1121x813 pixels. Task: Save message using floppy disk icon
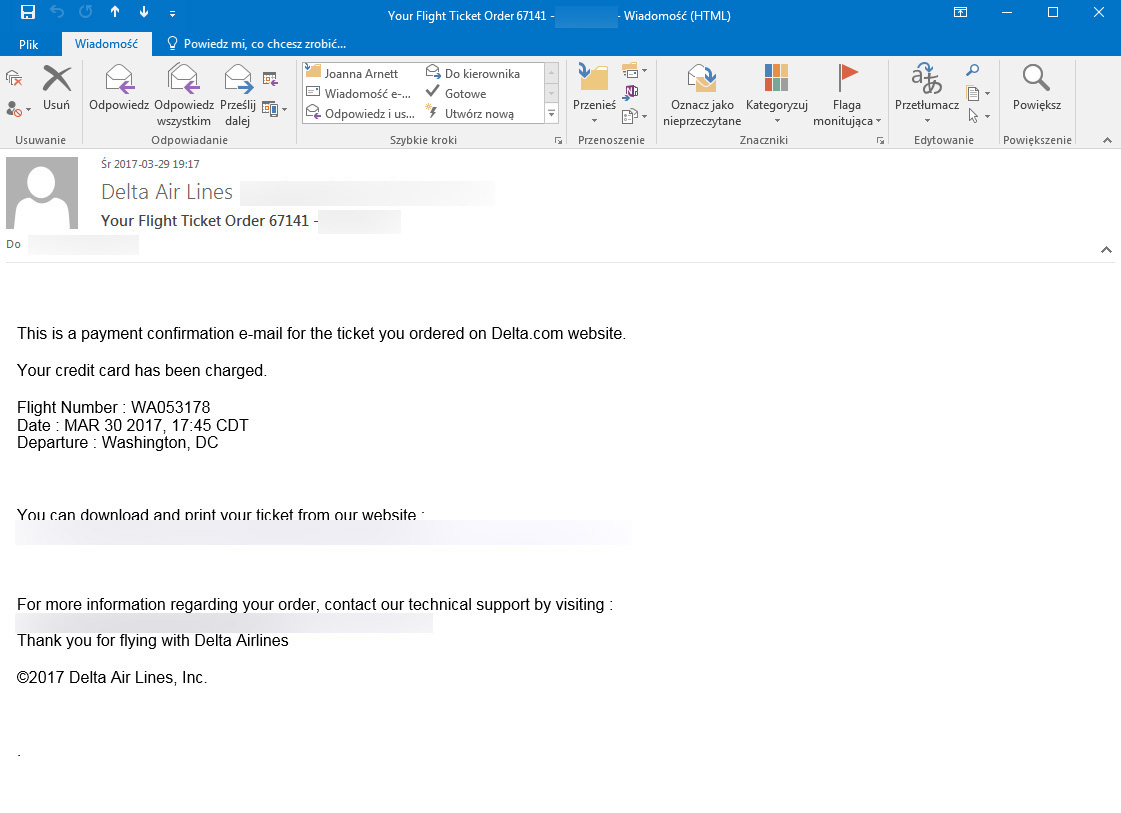[x=28, y=14]
